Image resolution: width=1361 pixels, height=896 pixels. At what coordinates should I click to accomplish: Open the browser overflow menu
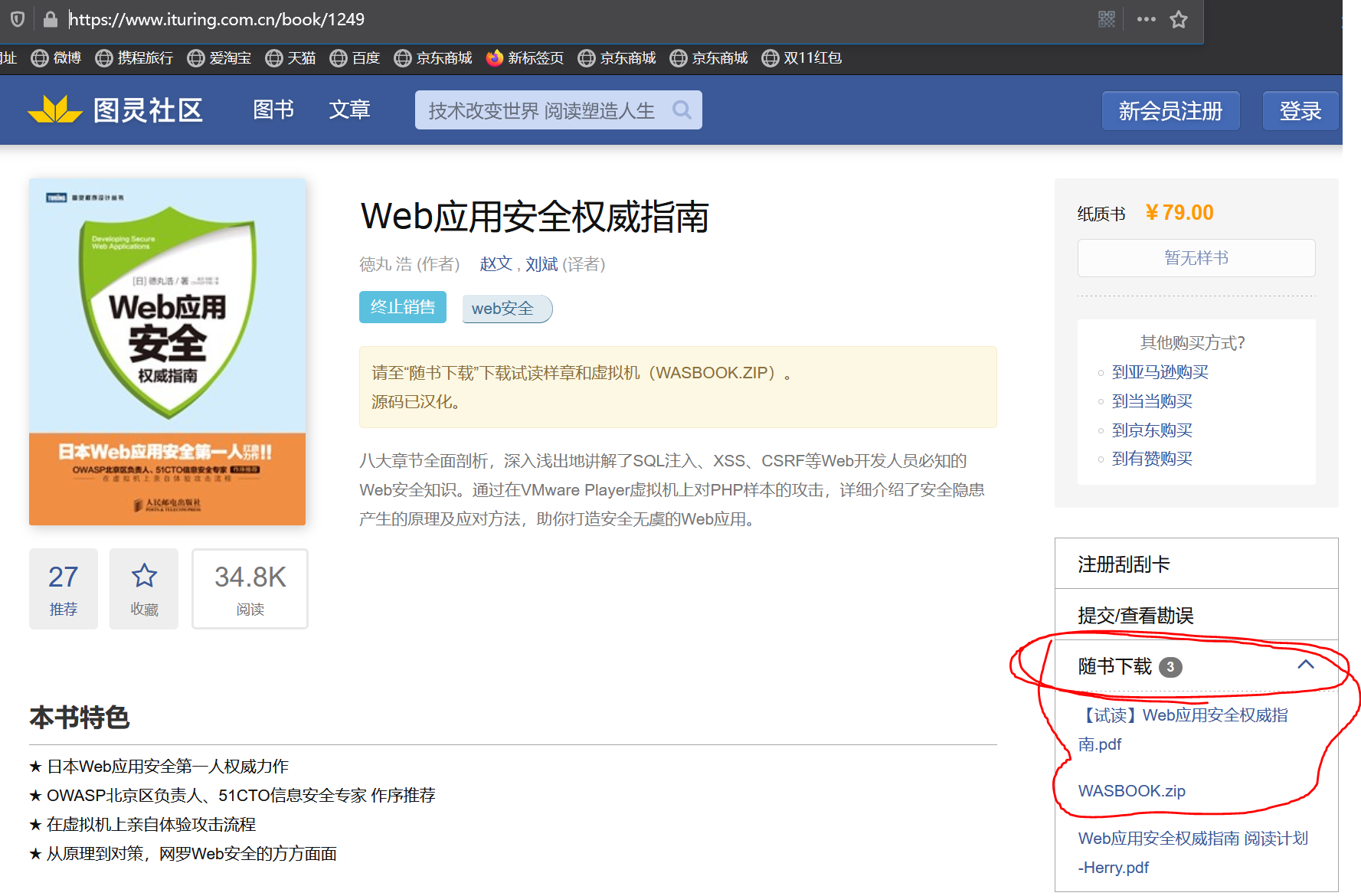pyautogui.click(x=1145, y=19)
